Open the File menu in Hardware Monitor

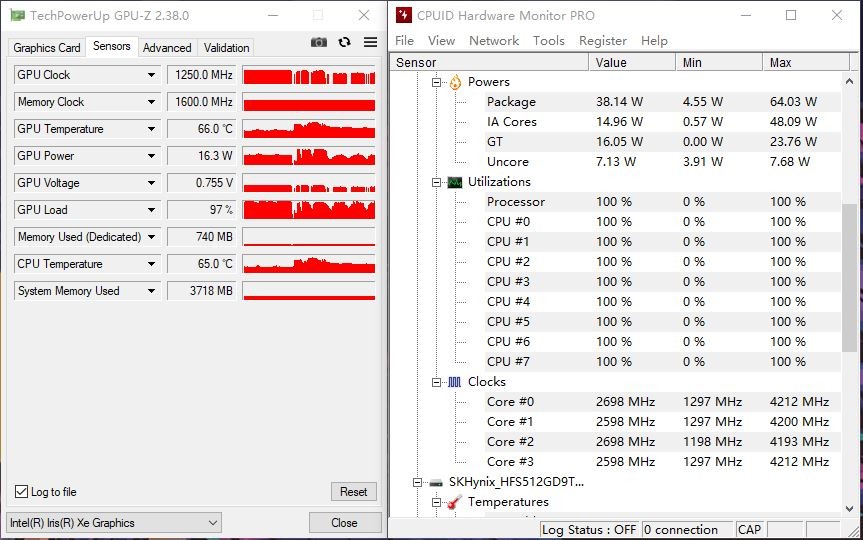(x=405, y=41)
